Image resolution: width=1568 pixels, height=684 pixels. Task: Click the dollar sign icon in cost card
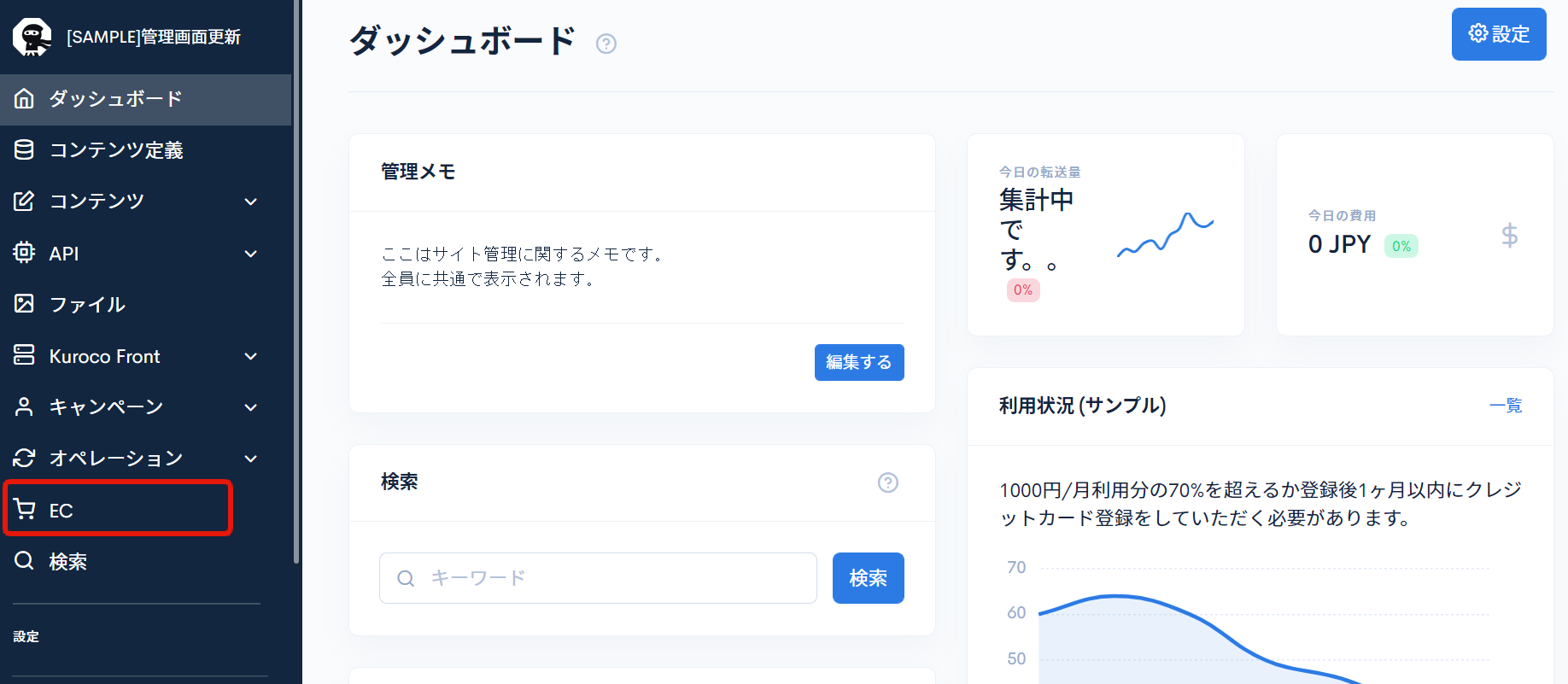coord(1509,235)
